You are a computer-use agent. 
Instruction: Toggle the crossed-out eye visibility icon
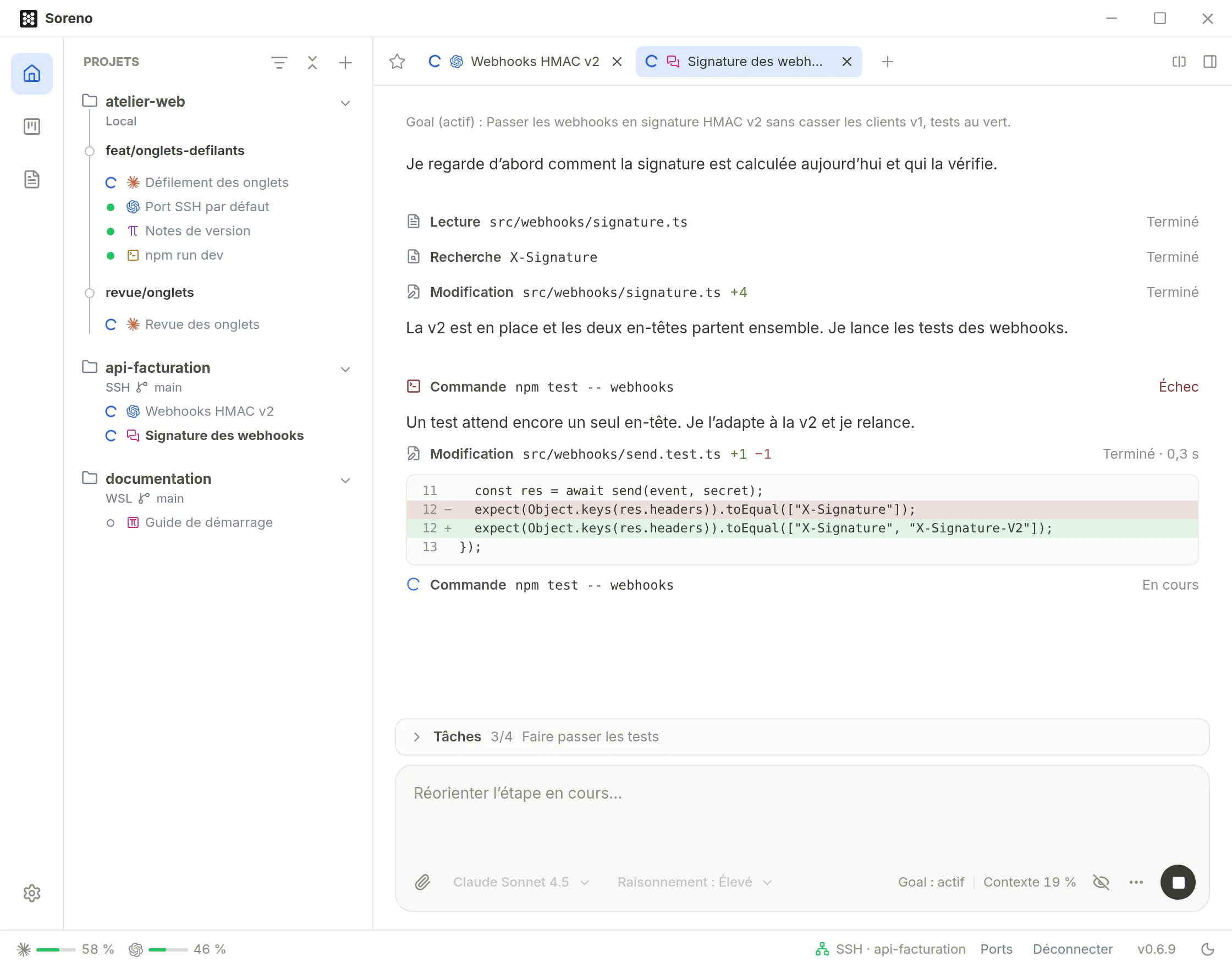(1101, 882)
